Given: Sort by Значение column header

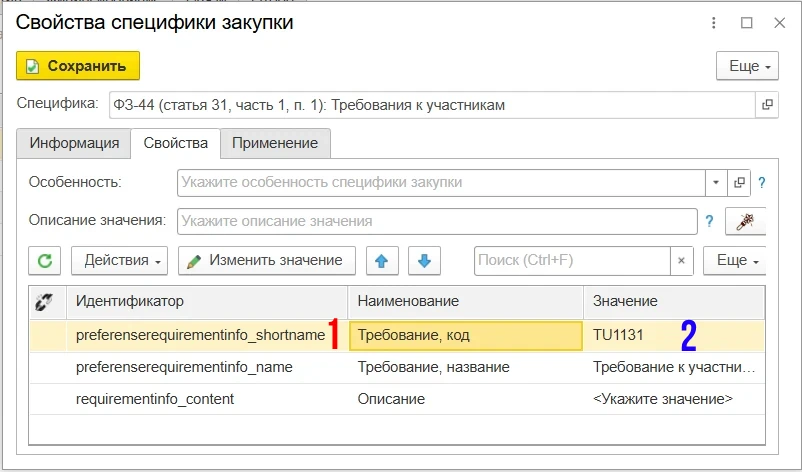Looking at the screenshot, I should tap(674, 302).
